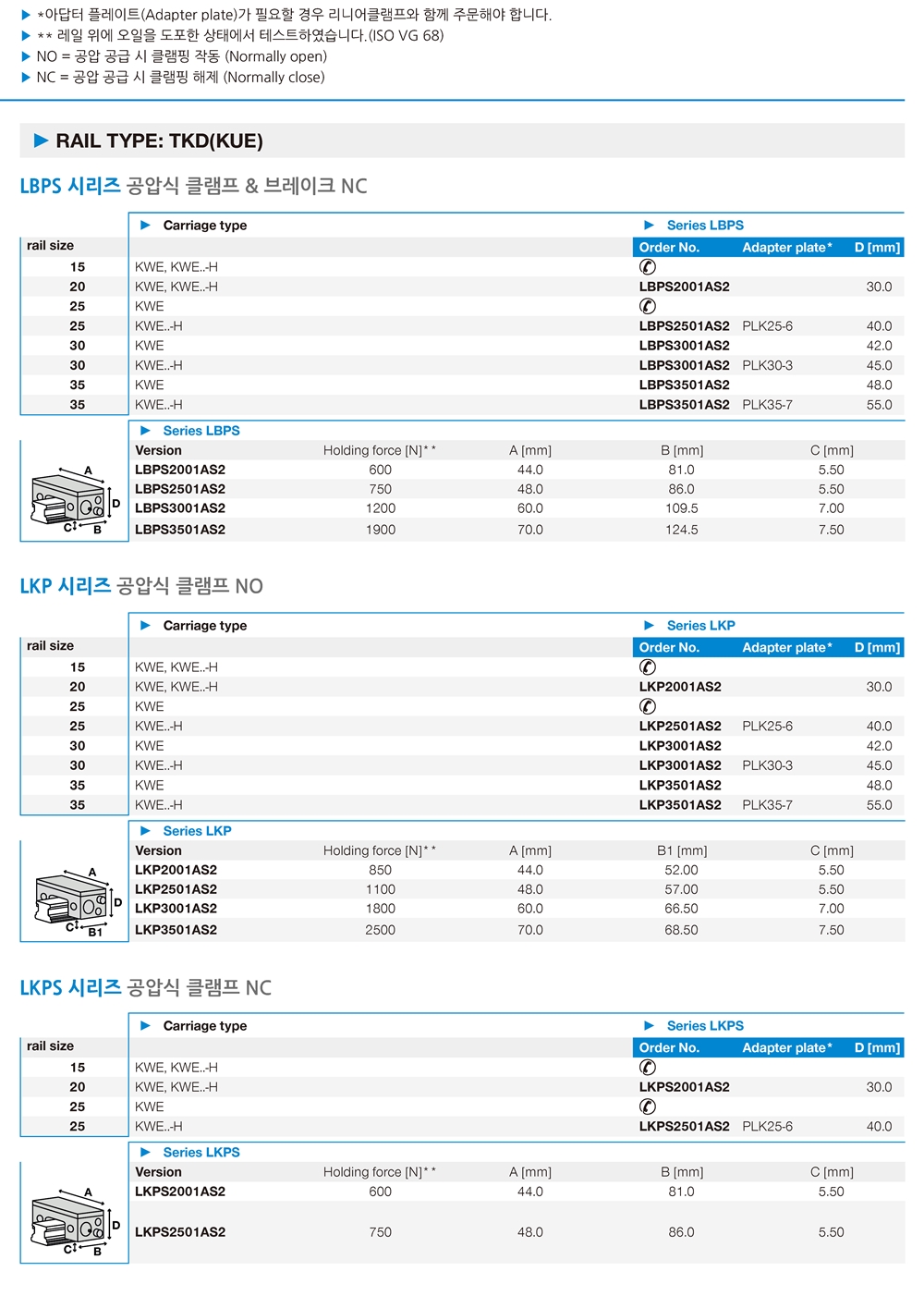Open the LKP clamp diagram labeled B1
The height and width of the screenshot is (1308, 924).
tap(78, 901)
